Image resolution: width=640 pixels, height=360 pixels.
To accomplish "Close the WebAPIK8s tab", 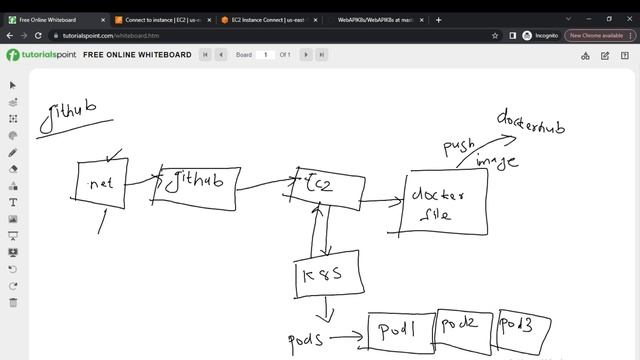I will 422,20.
